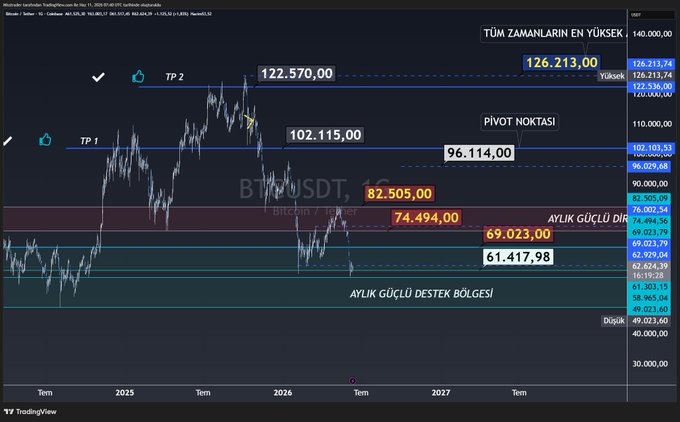Click the 62.929,04 price scale tag

tap(650, 255)
